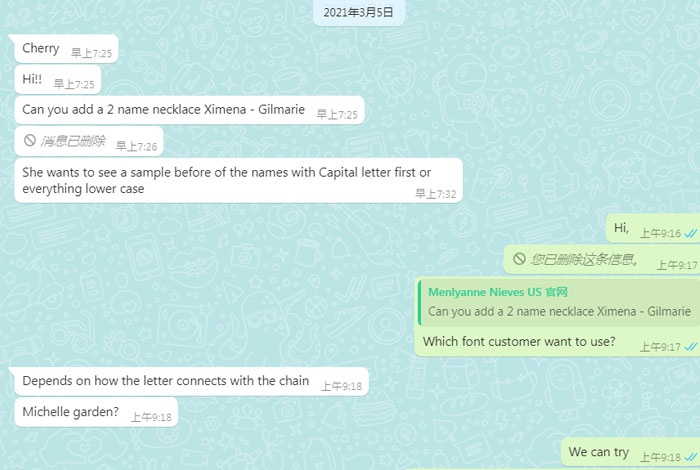Select the "Hi!!" message bubble
700x470 pixels.
[x=58, y=80]
